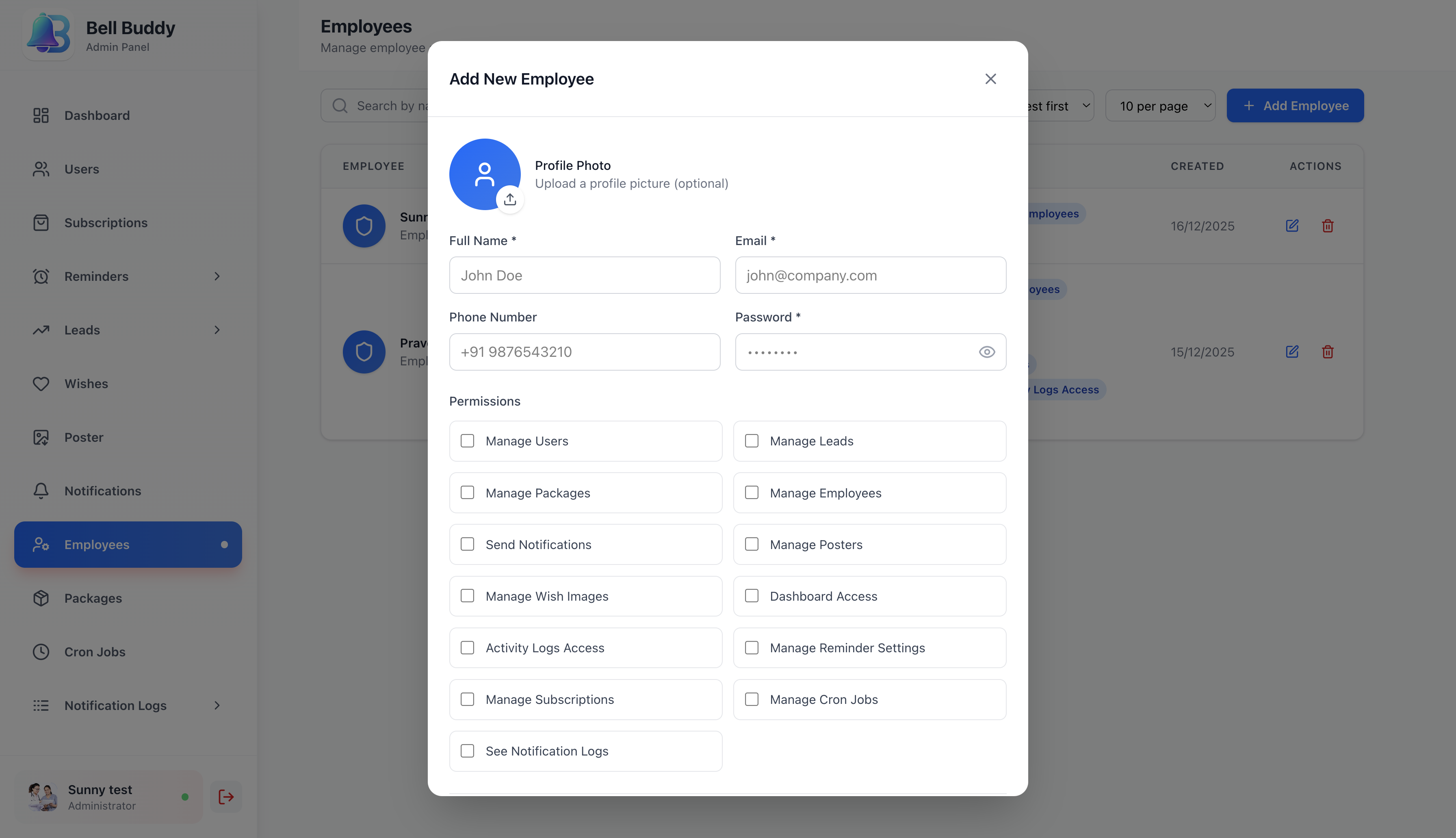The width and height of the screenshot is (1456, 838).
Task: Open the Dashboard from the sidebar
Action: 97,115
